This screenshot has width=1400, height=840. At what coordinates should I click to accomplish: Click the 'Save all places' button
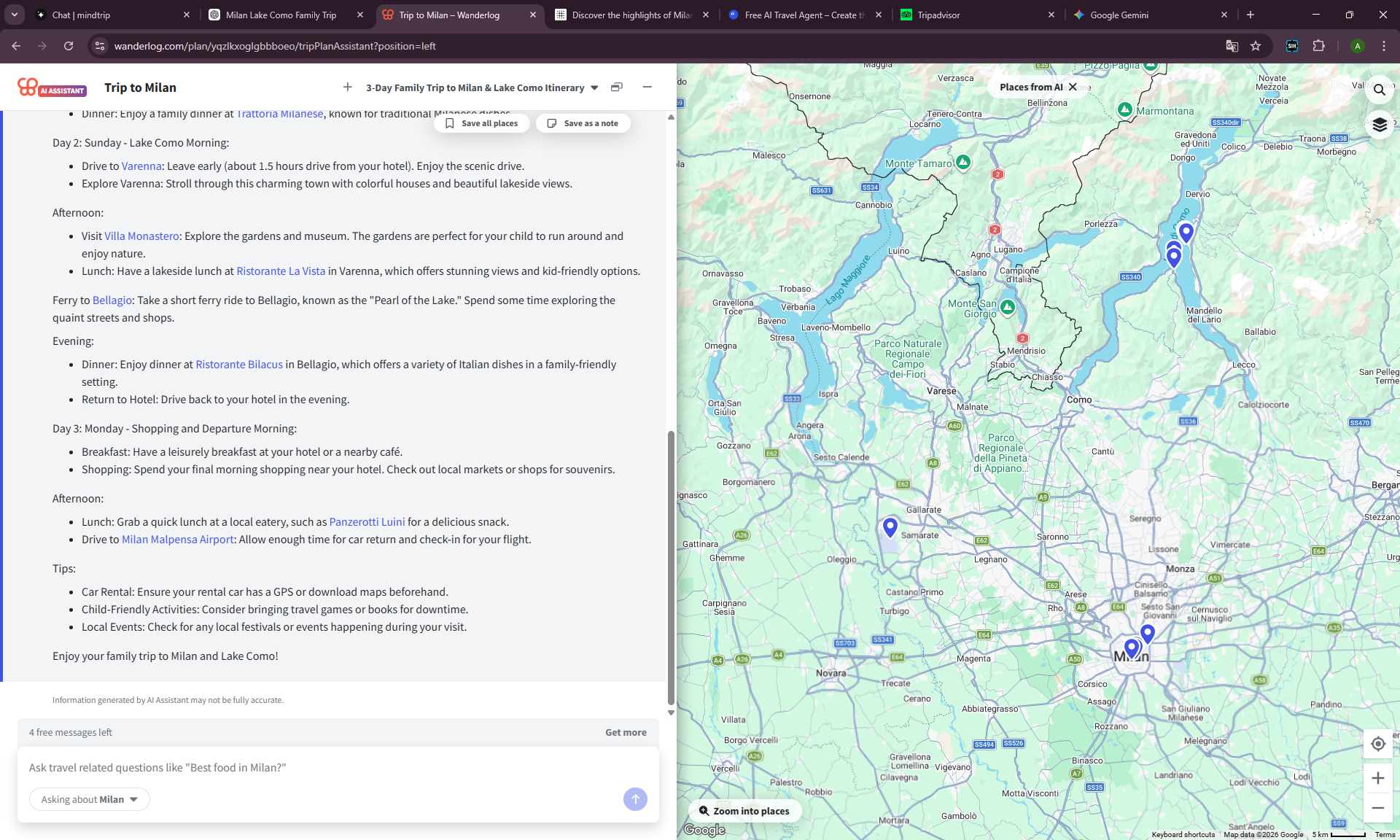(x=481, y=123)
